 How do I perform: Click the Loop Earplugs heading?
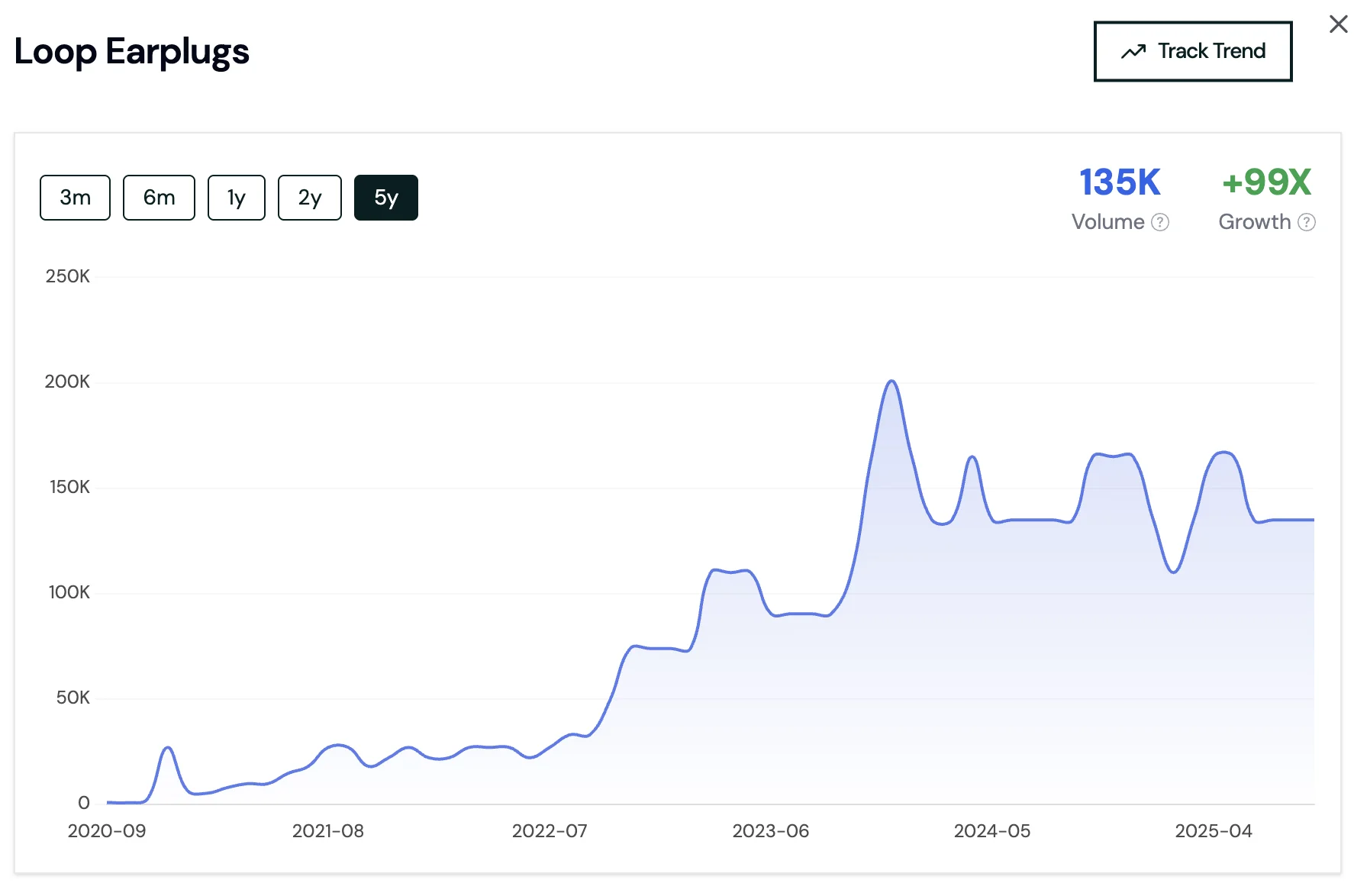pos(132,52)
